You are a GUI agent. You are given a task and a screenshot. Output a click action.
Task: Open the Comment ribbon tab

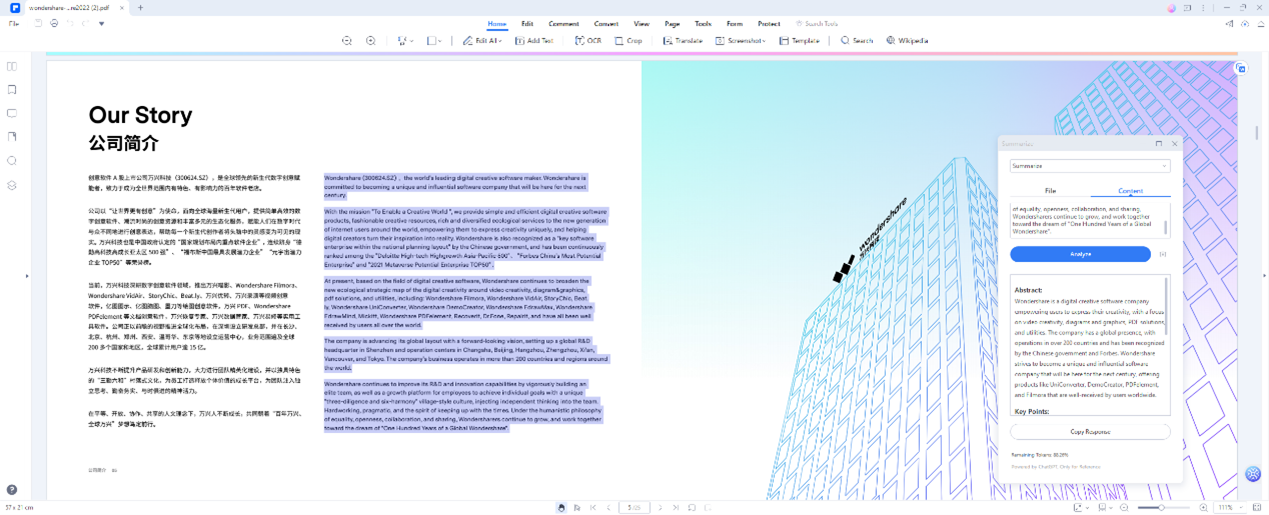point(563,23)
